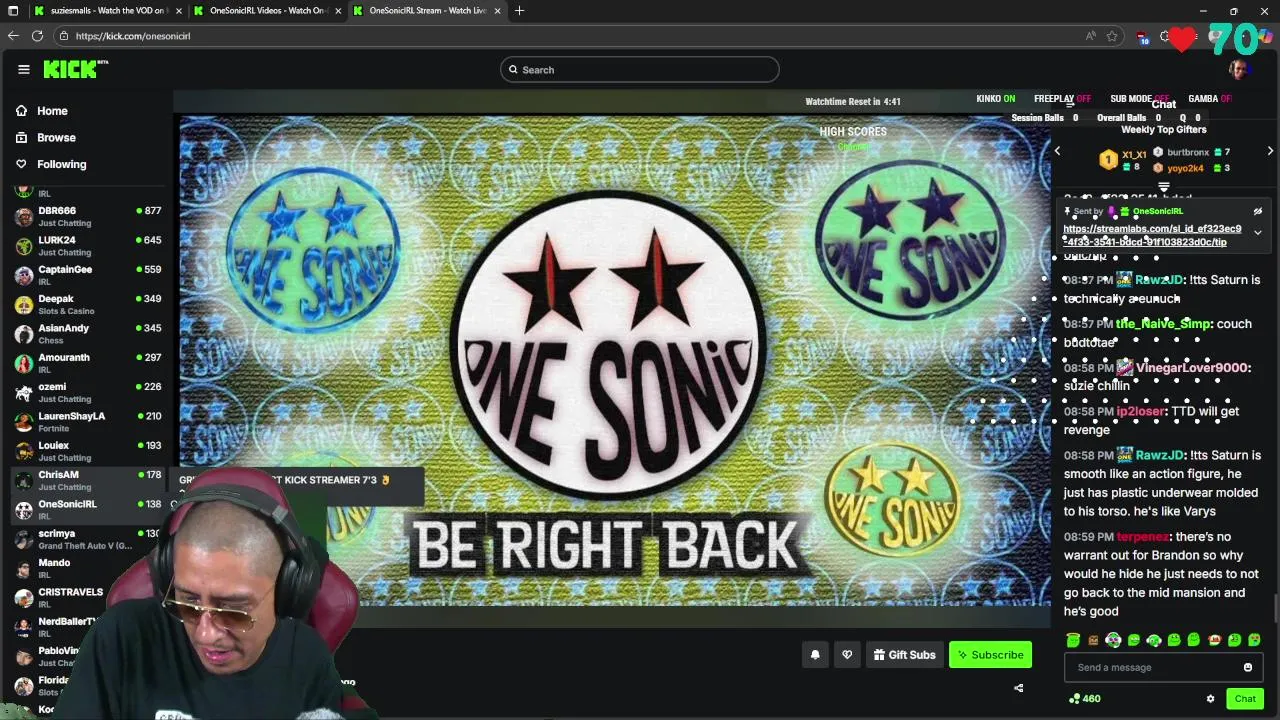This screenshot has height=720, width=1280.
Task: Open the Kick sidebar hamburger menu
Action: coord(24,69)
